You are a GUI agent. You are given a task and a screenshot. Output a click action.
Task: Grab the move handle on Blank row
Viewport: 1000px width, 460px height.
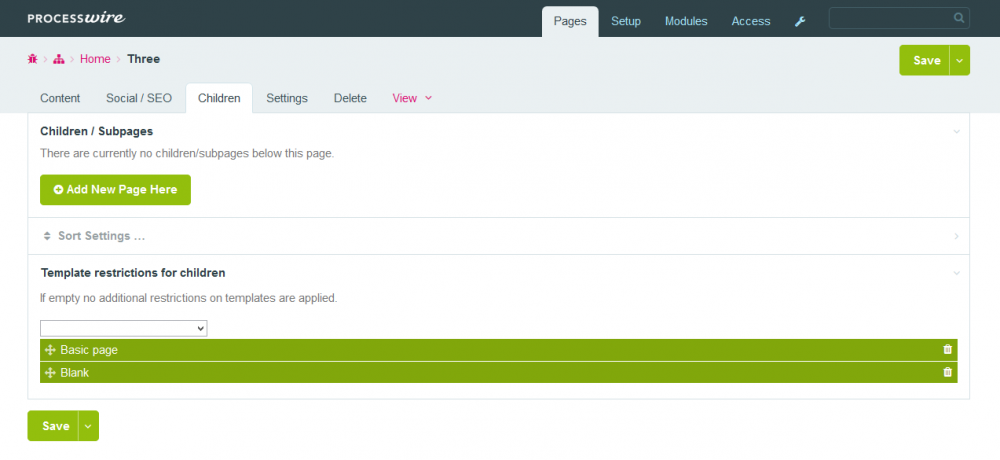tap(50, 372)
